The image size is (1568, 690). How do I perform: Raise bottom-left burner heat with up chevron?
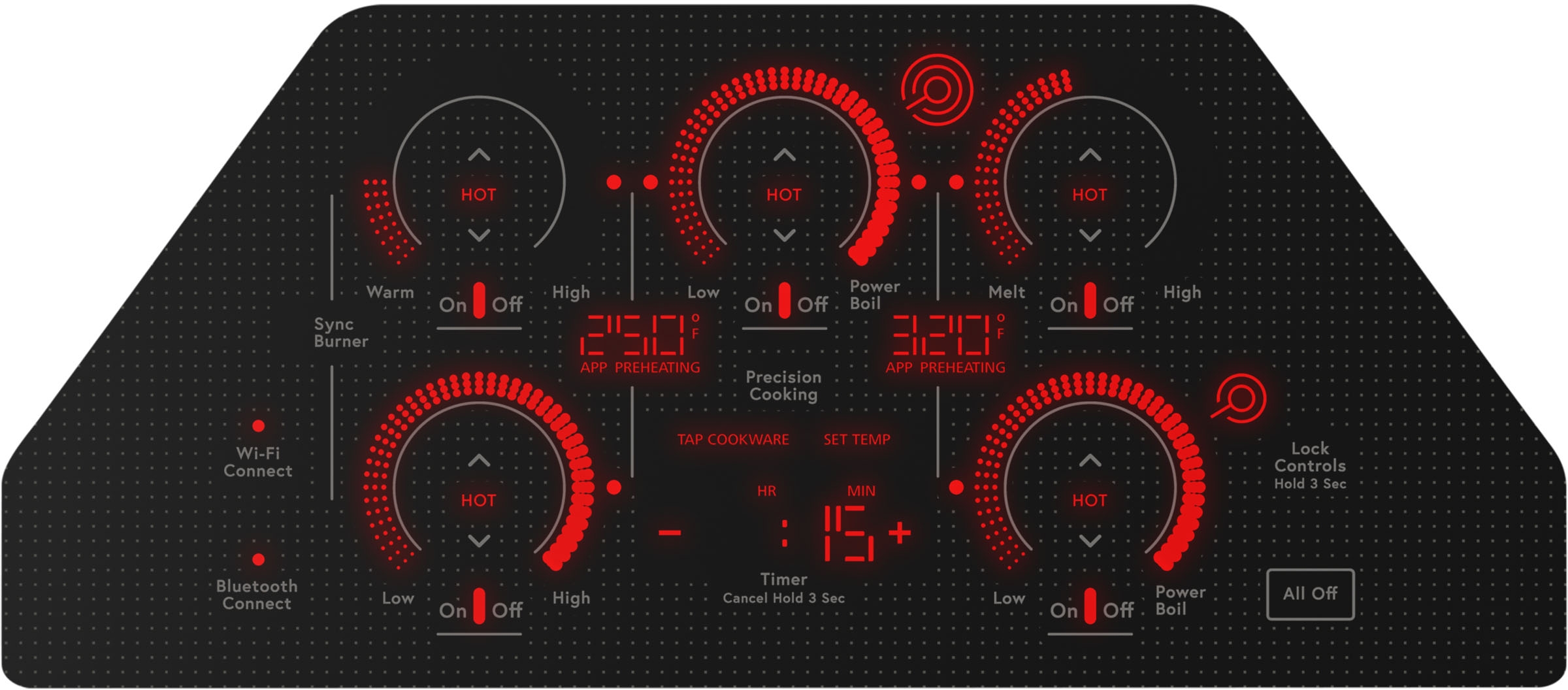479,461
